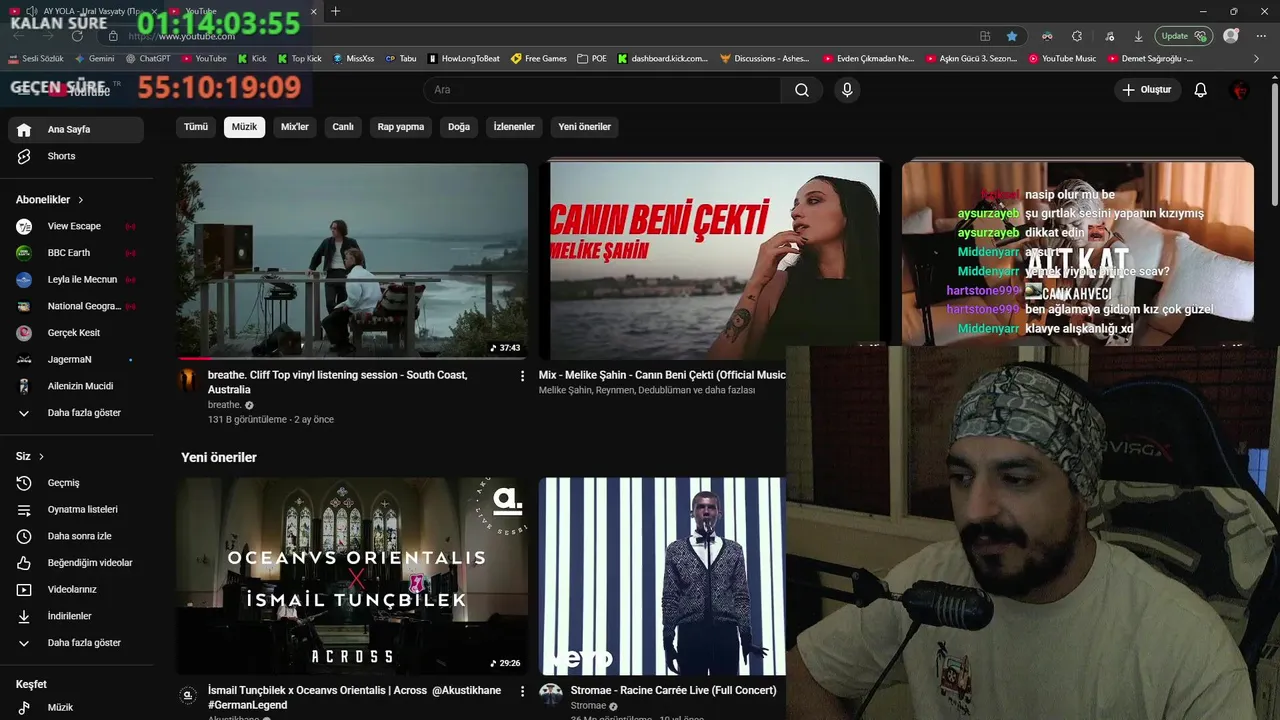
Task: Click the YouTube search magnifier button
Action: pyautogui.click(x=802, y=90)
